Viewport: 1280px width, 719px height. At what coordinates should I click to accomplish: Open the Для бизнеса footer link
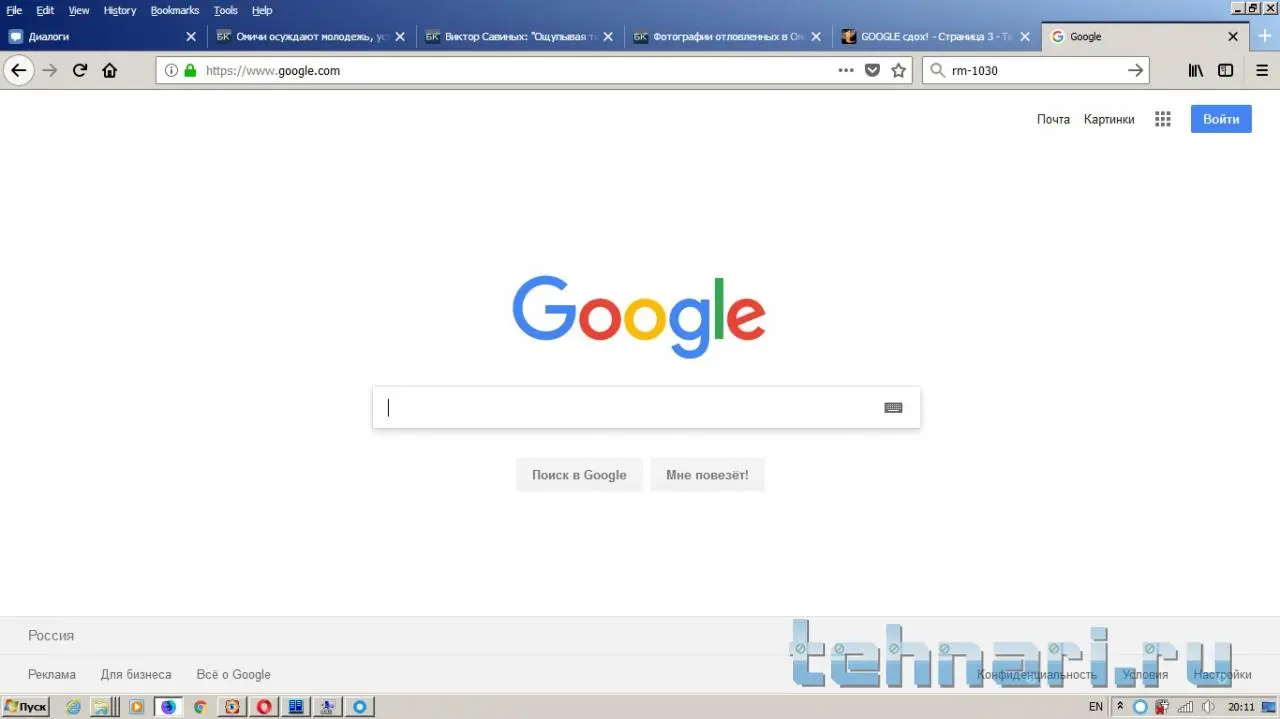point(136,674)
